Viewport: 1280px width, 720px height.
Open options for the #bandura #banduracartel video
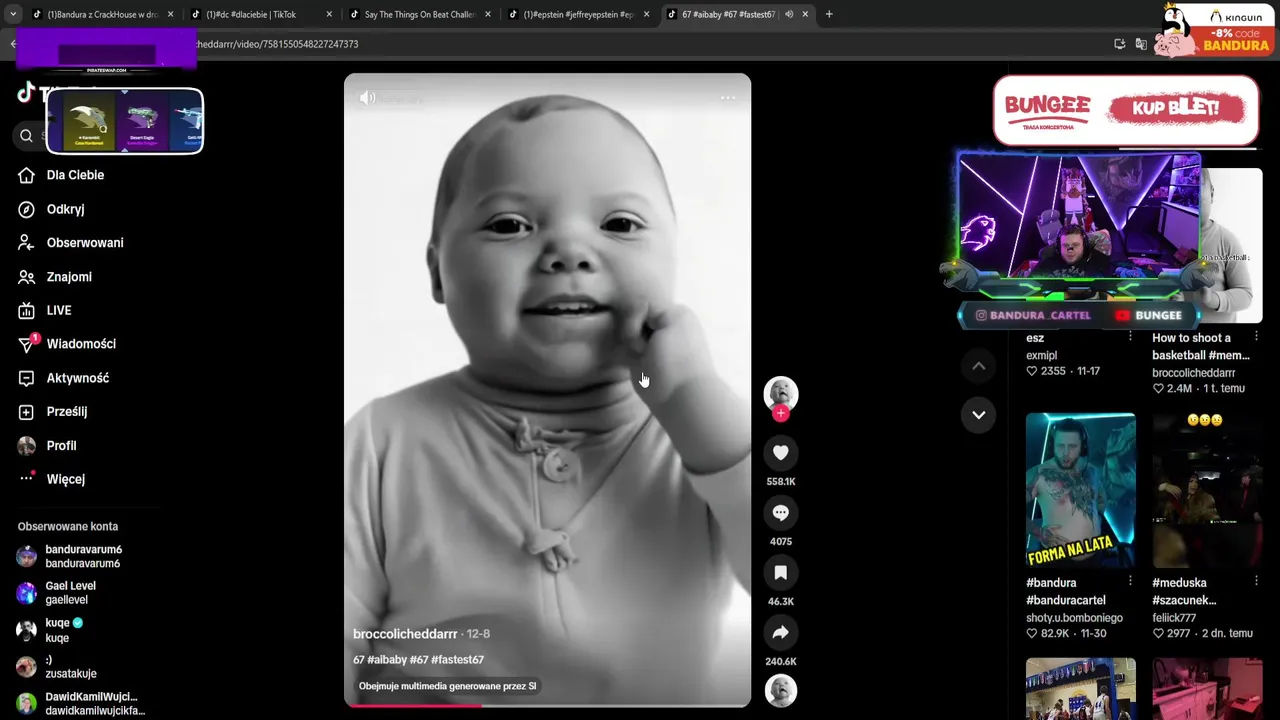click(1131, 582)
